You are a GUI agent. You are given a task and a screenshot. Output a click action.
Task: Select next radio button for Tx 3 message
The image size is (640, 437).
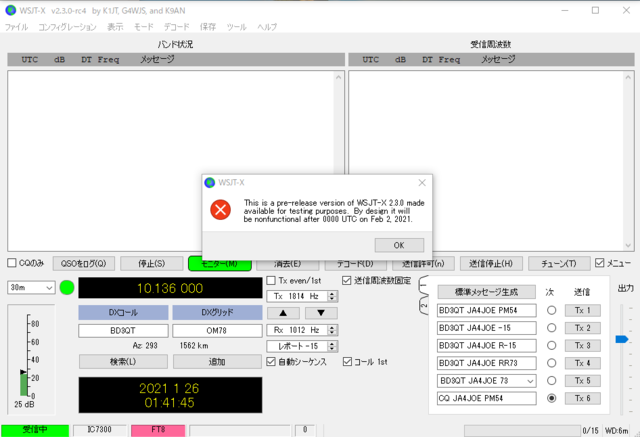point(551,346)
